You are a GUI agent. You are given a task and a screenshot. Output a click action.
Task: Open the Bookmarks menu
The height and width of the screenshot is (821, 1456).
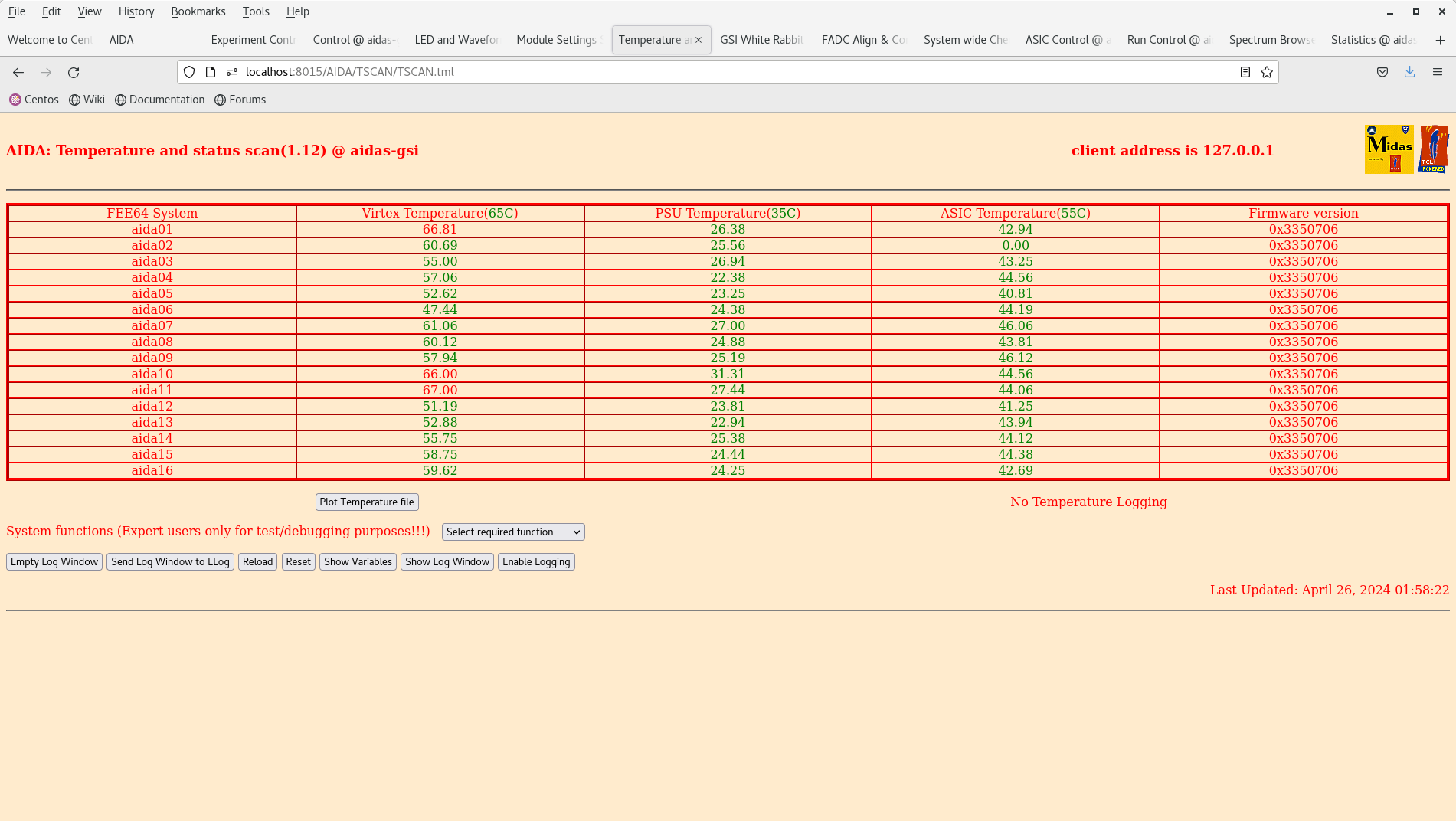coord(198,11)
